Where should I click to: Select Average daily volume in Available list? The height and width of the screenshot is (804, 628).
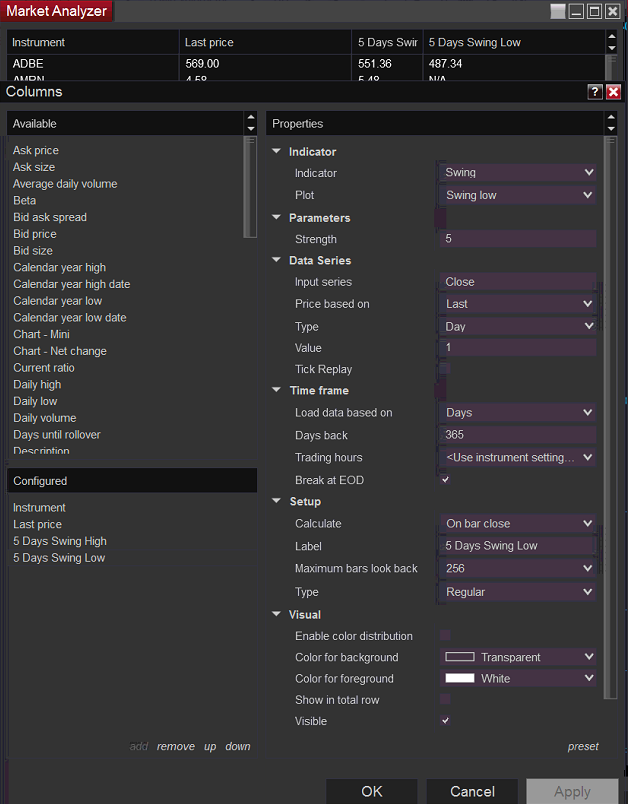[x=65, y=184]
